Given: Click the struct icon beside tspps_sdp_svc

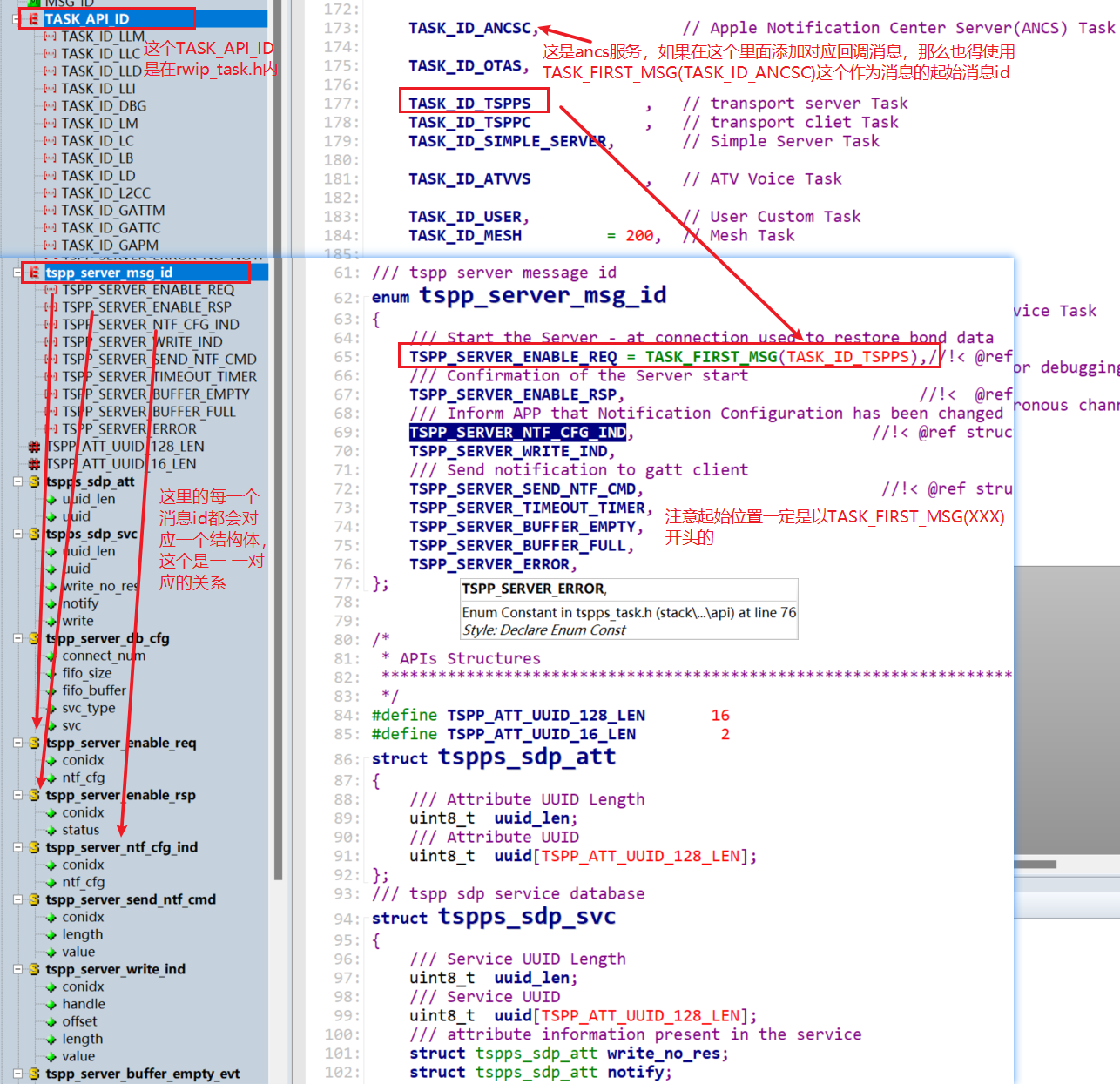Looking at the screenshot, I should 35,534.
